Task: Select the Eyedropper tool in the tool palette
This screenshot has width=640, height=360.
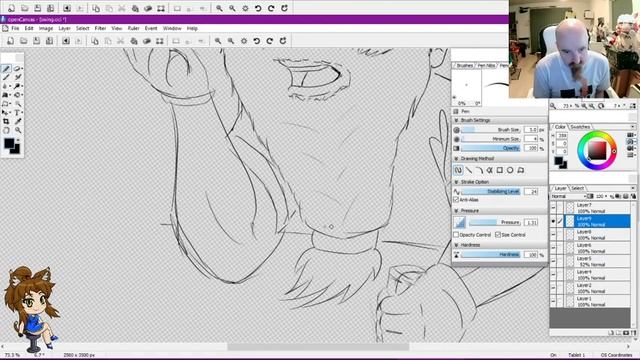Action: click(18, 121)
